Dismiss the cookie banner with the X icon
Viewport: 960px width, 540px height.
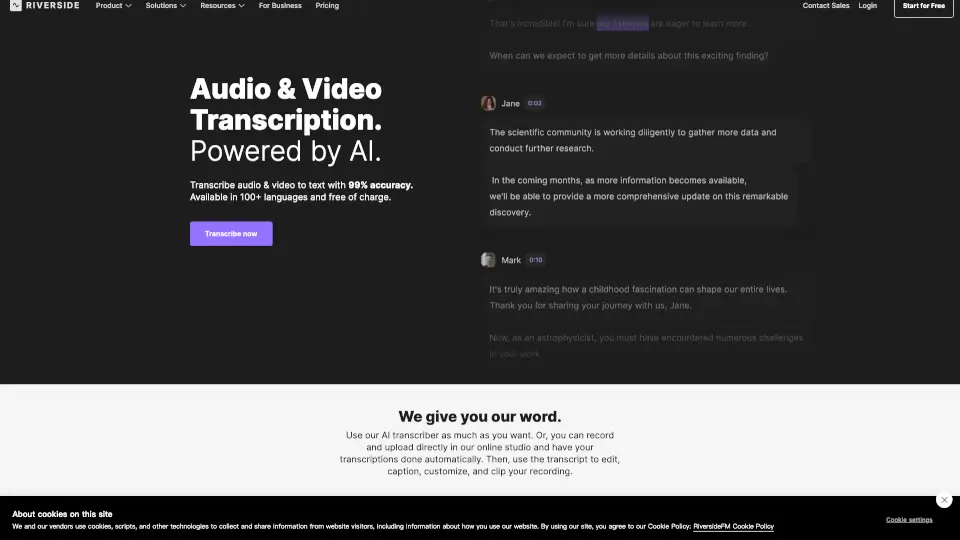pos(943,500)
